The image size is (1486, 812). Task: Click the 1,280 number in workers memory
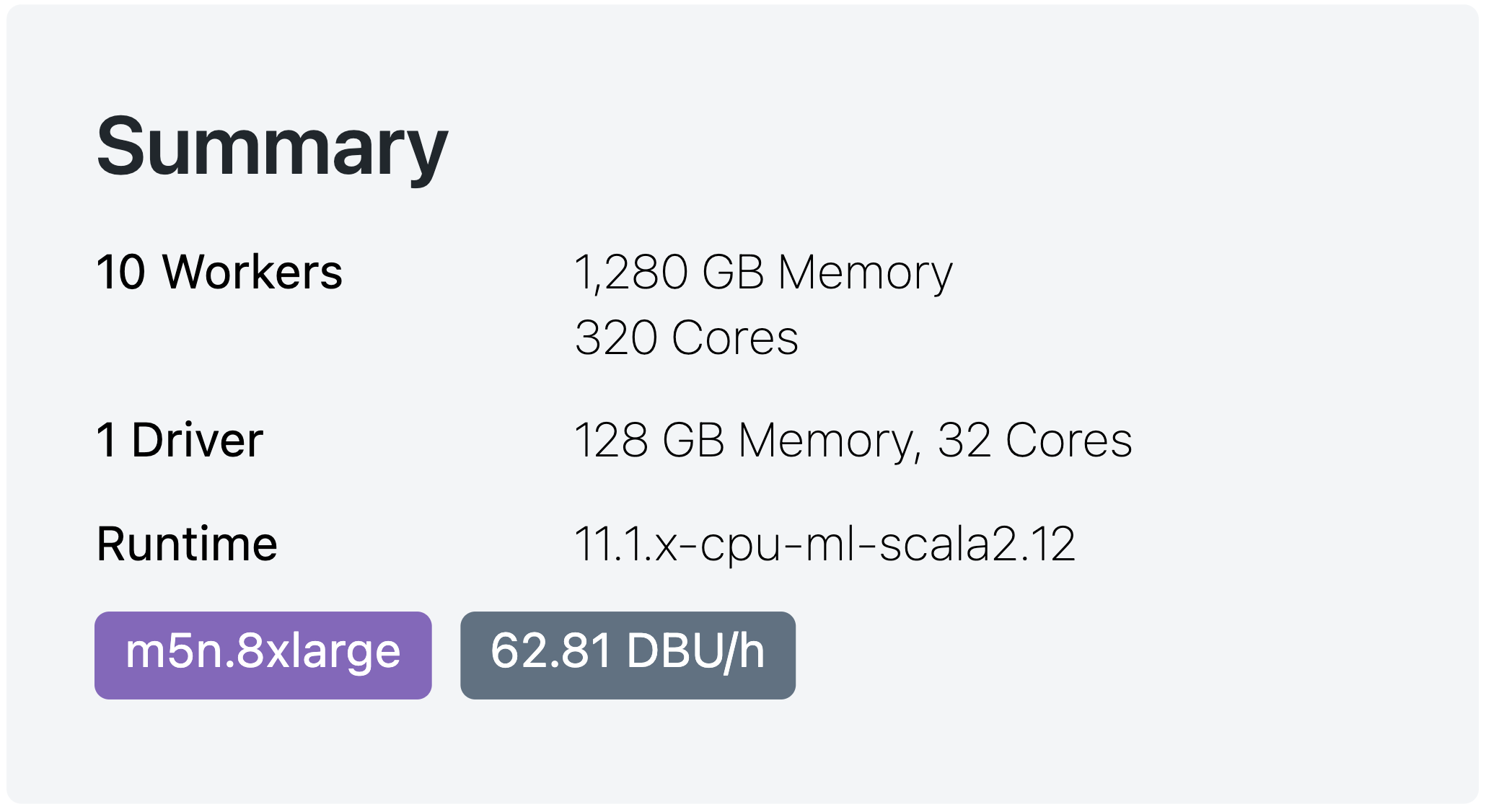(631, 273)
